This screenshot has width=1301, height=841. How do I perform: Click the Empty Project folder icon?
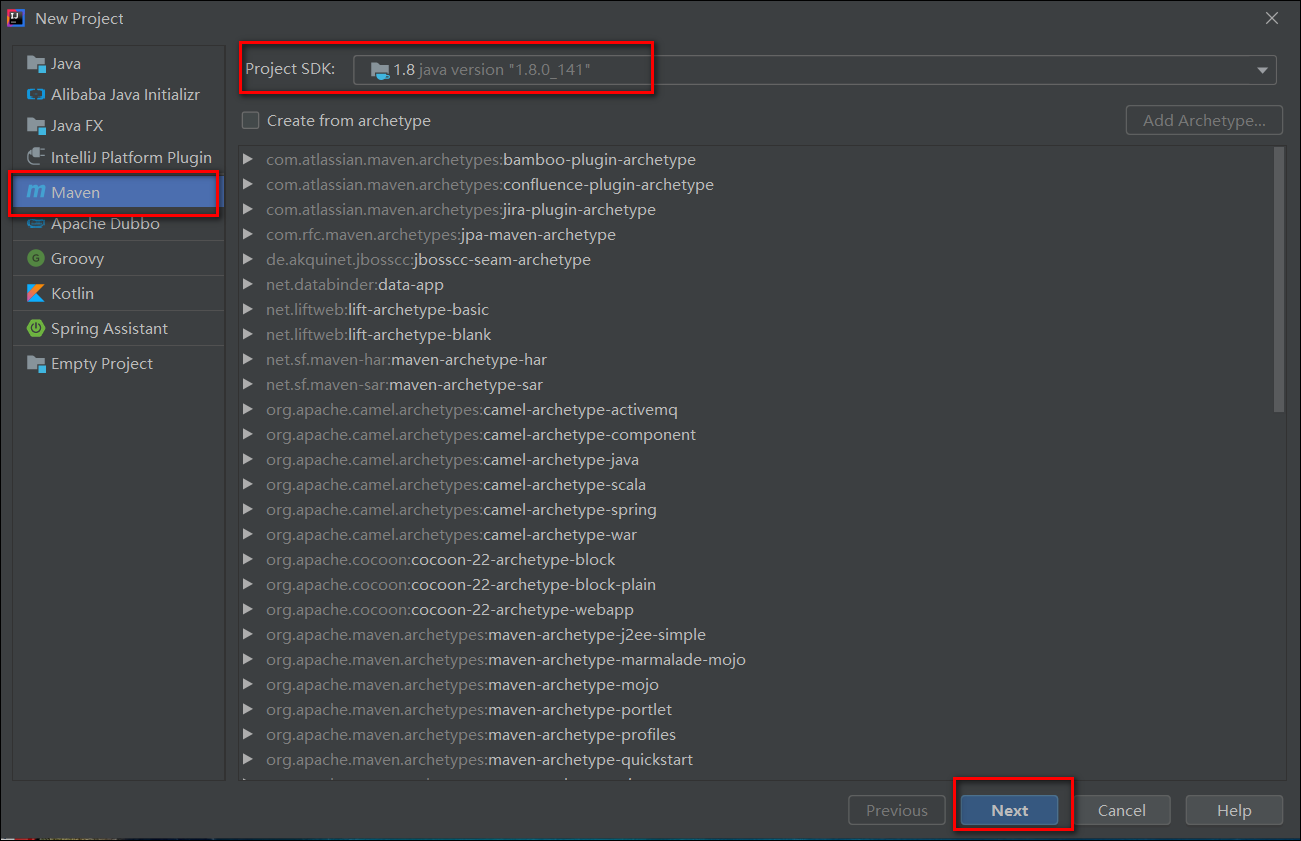[36, 364]
